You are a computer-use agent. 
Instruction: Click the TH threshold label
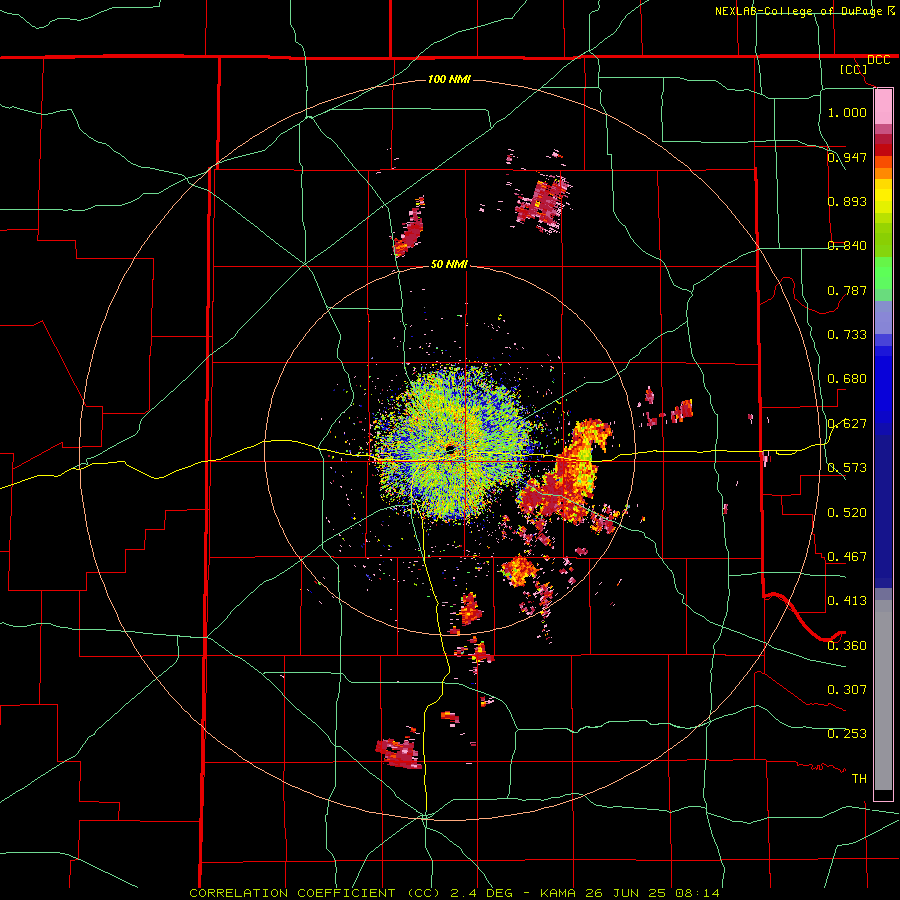click(859, 779)
